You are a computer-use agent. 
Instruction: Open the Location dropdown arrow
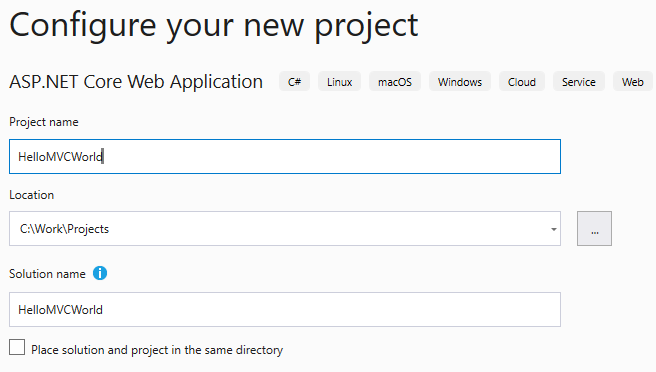pyautogui.click(x=554, y=229)
